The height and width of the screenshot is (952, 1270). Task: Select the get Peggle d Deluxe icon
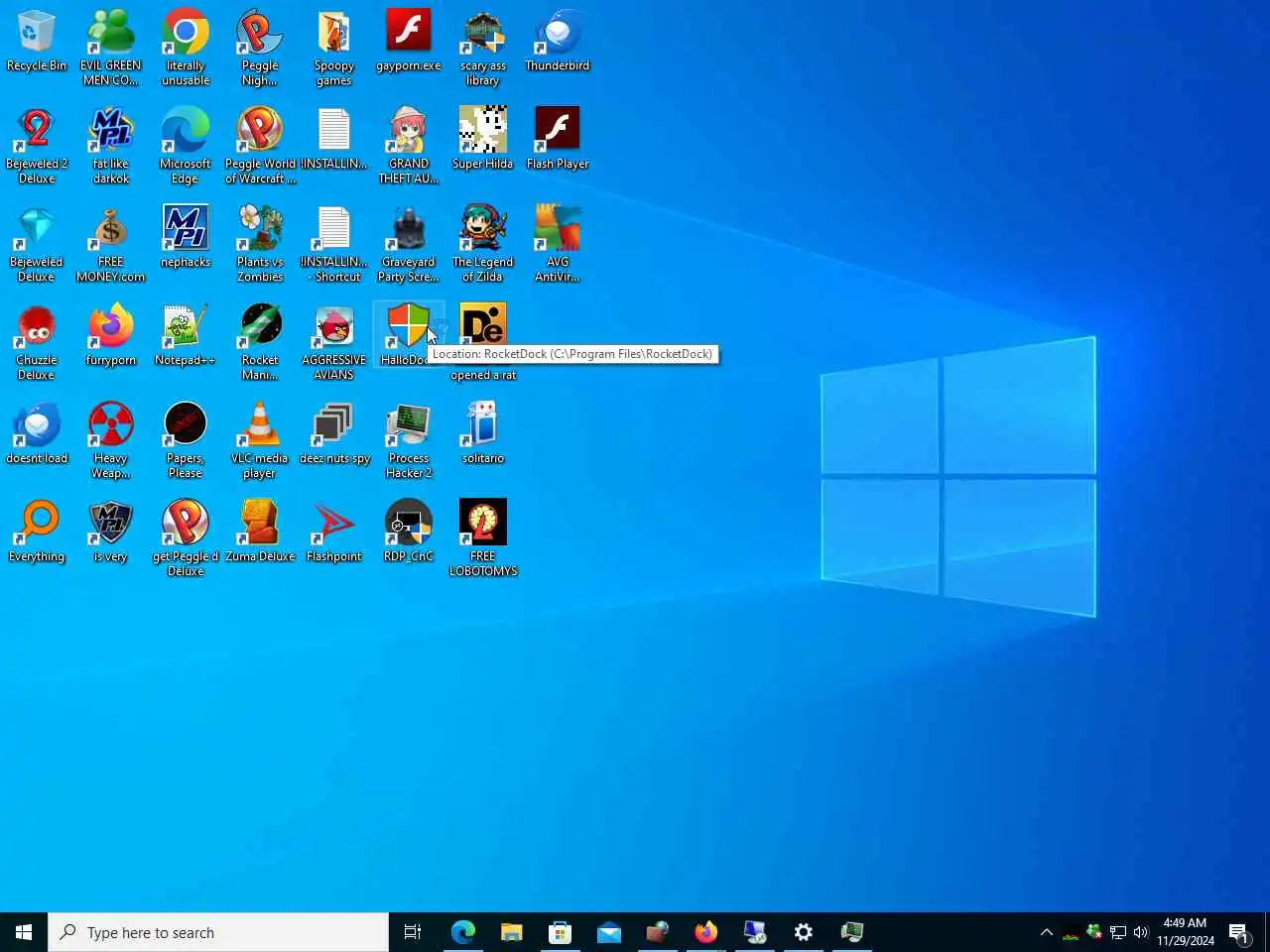tap(186, 538)
